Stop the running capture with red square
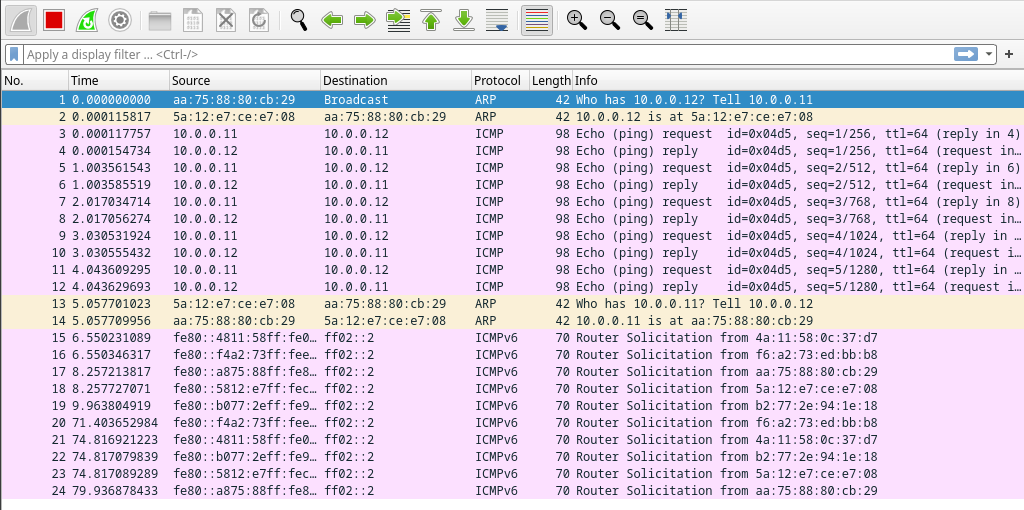 point(54,20)
